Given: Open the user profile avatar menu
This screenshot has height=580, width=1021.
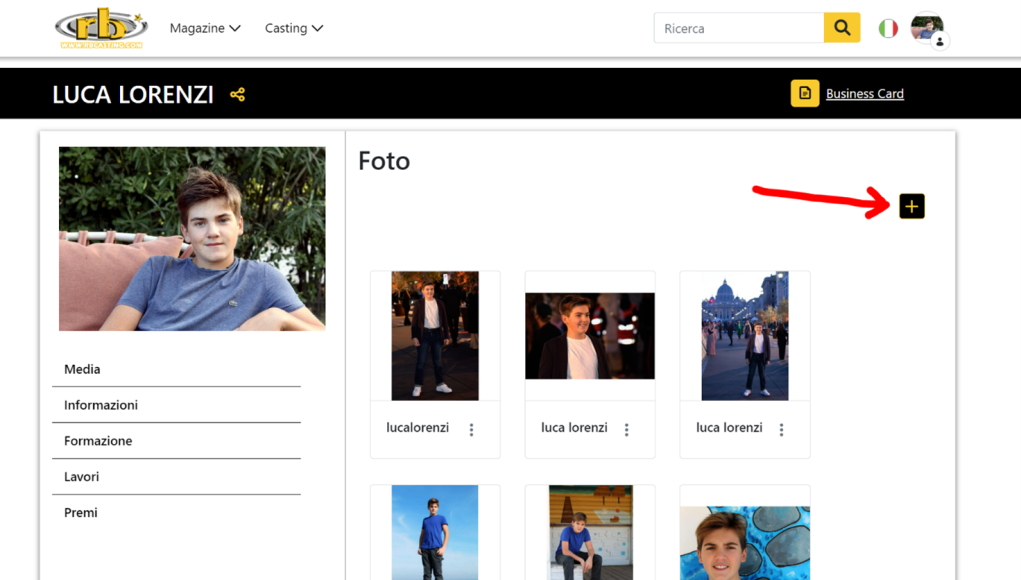Looking at the screenshot, I should pyautogui.click(x=927, y=28).
